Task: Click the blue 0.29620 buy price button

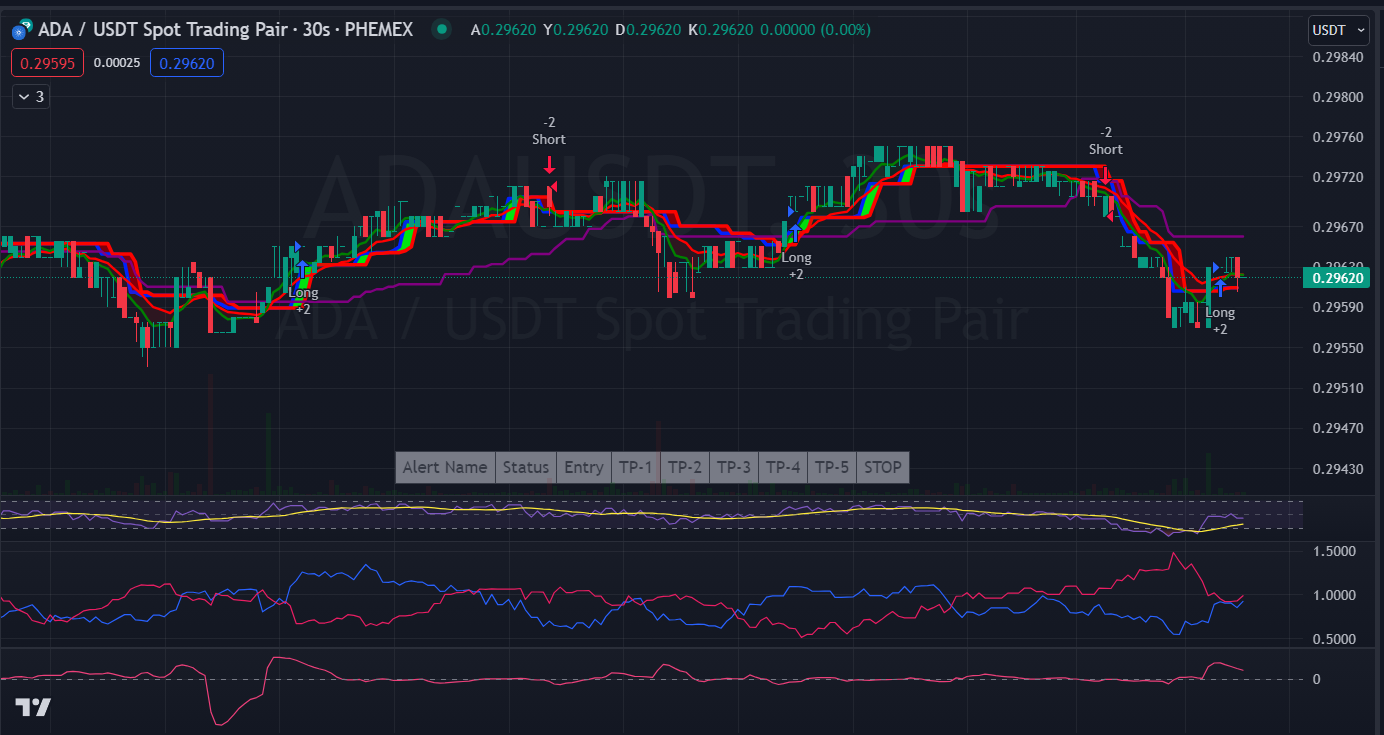Action: (187, 63)
